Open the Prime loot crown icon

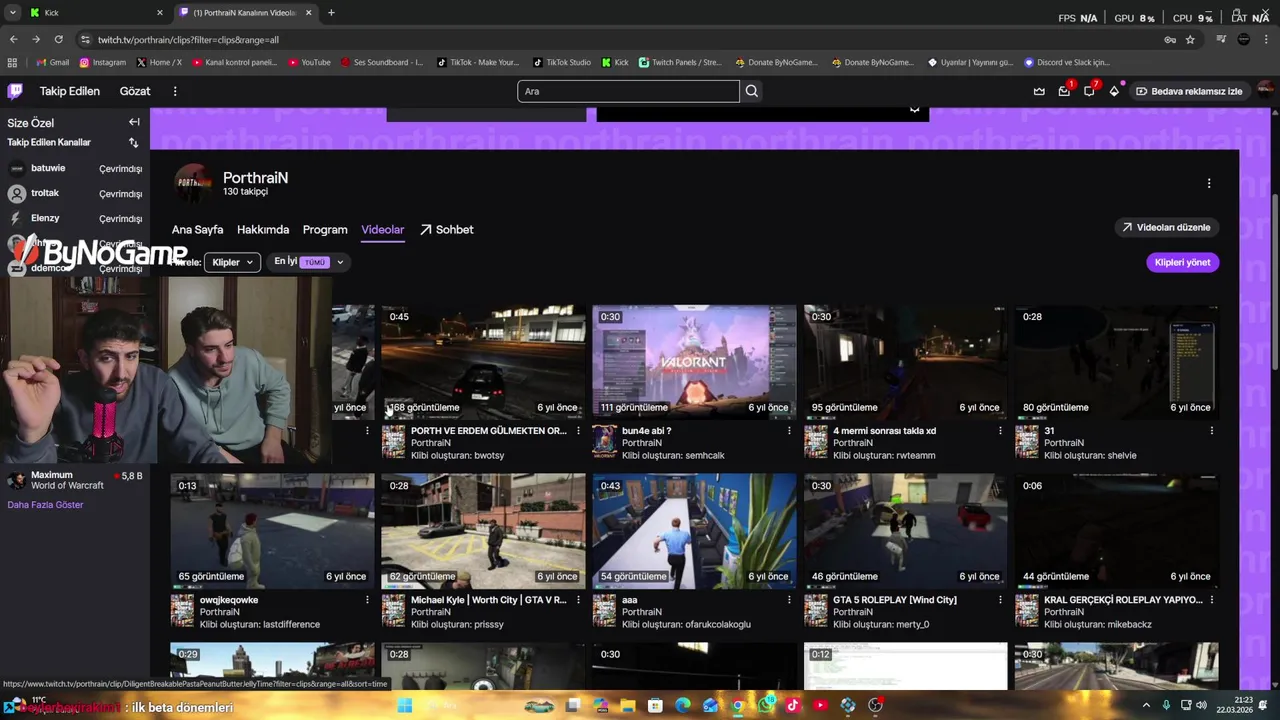pyautogui.click(x=1039, y=91)
